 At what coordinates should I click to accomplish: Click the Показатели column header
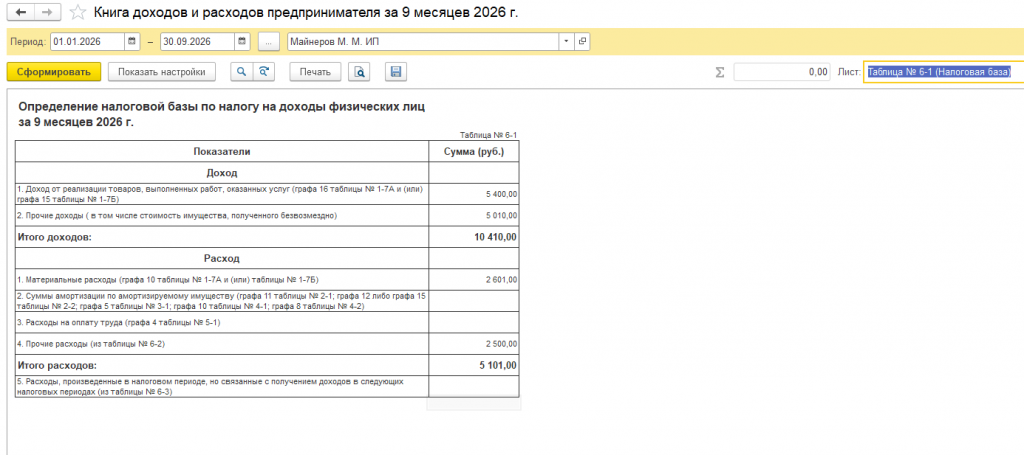[222, 151]
